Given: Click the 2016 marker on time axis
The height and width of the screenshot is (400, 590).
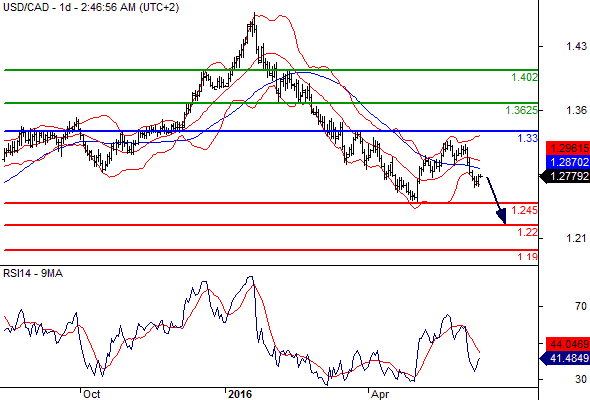Looking at the screenshot, I should click(240, 394).
